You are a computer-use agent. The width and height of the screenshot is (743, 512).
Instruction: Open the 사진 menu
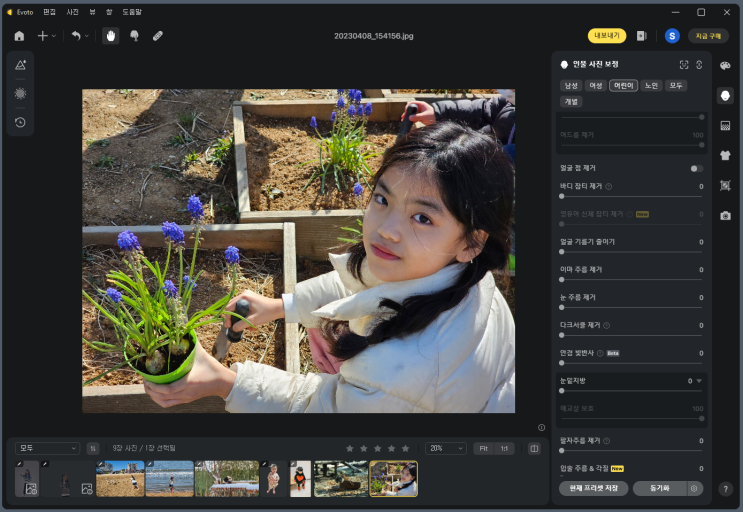pos(72,12)
